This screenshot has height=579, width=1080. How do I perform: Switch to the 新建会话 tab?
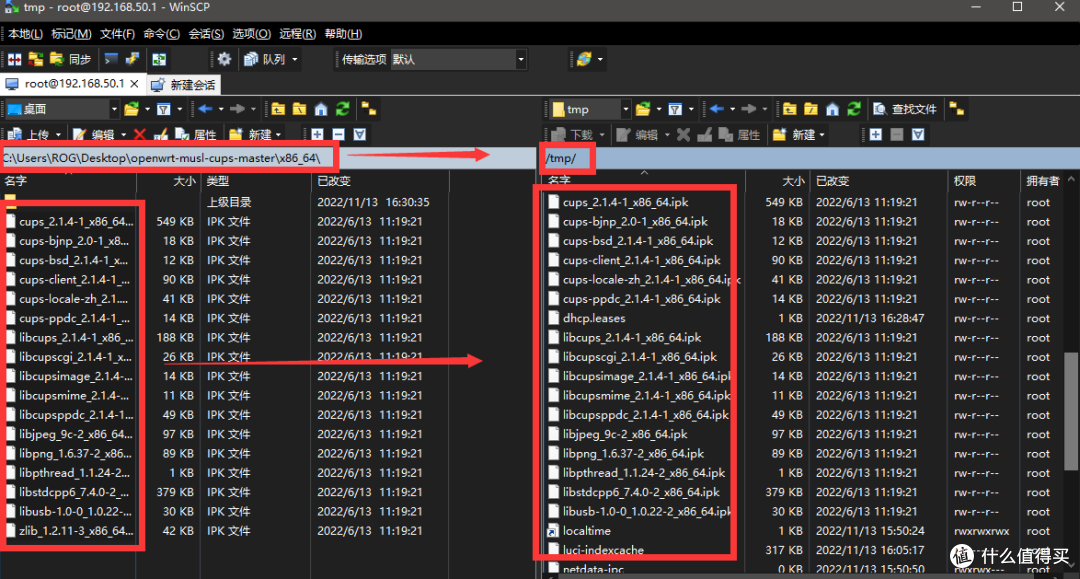click(x=184, y=85)
